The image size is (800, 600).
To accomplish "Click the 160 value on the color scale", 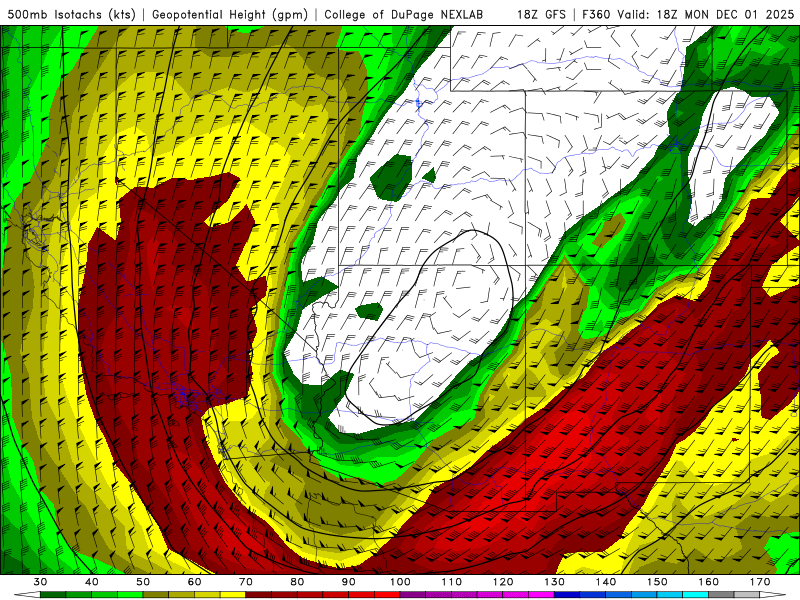I will click(709, 582).
